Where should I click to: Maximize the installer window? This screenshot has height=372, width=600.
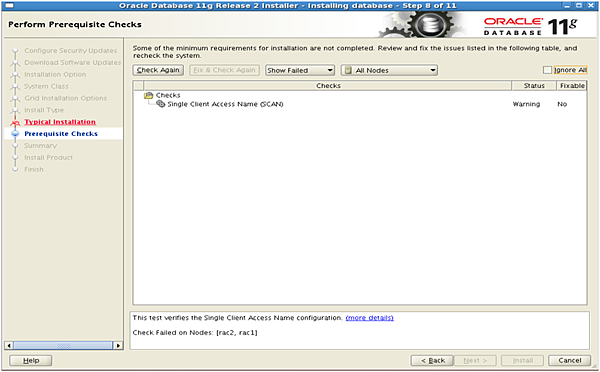579,6
